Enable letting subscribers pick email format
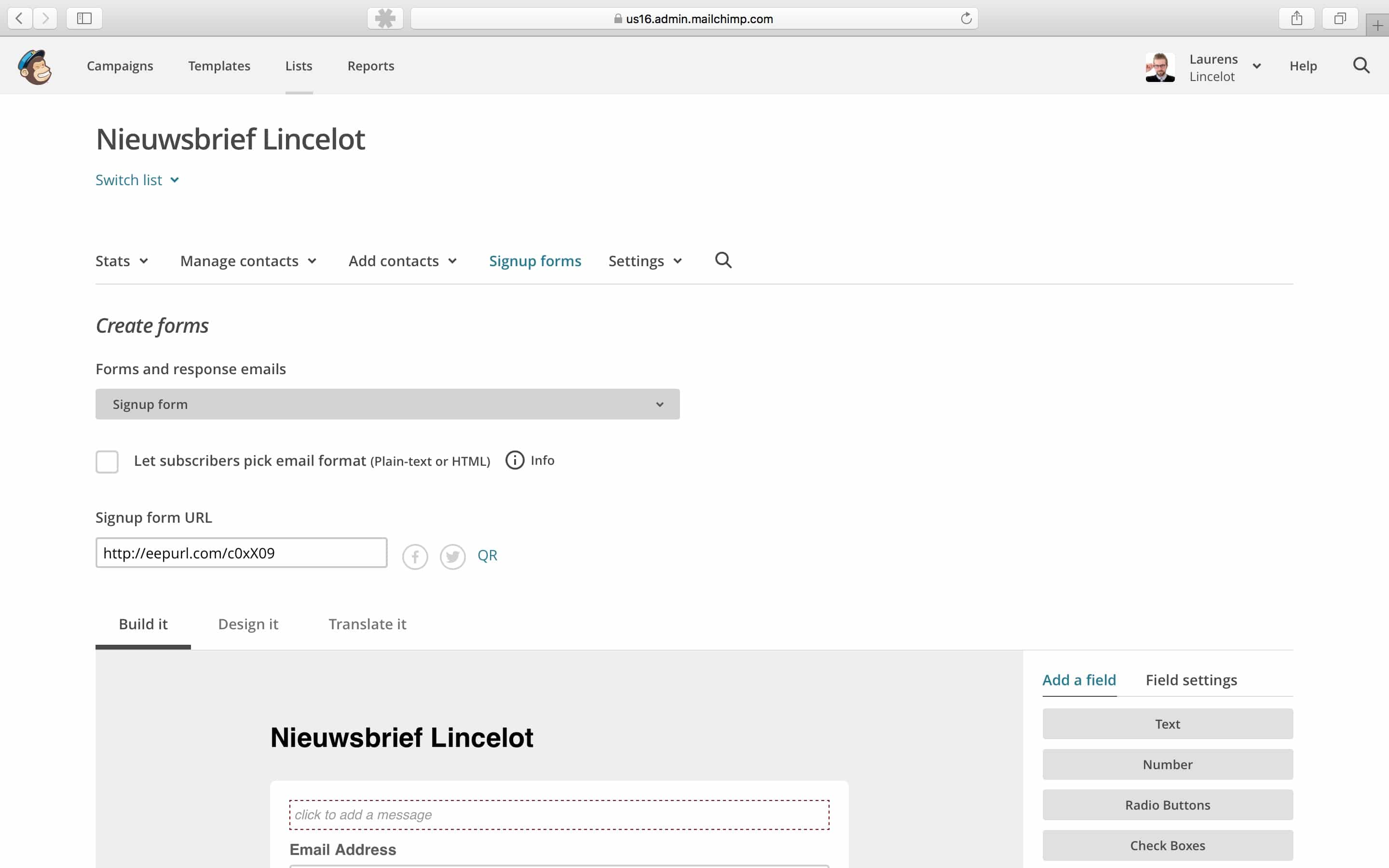The width and height of the screenshot is (1389, 868). (x=108, y=461)
